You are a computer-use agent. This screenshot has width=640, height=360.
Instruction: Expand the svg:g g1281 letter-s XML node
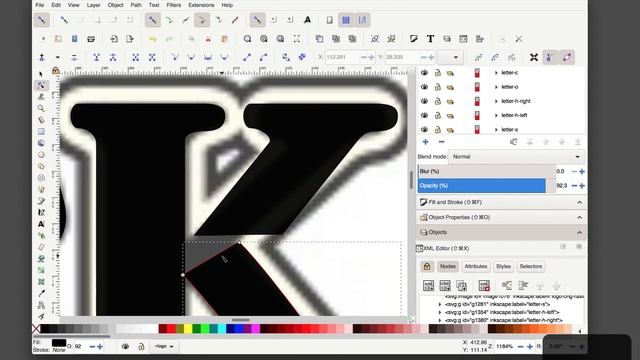coord(440,304)
